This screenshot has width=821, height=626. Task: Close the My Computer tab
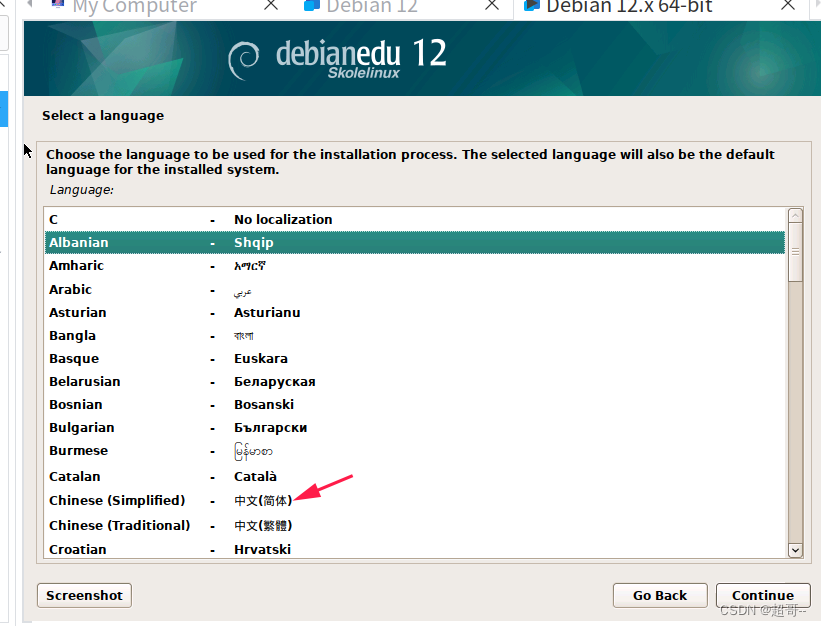(x=271, y=5)
